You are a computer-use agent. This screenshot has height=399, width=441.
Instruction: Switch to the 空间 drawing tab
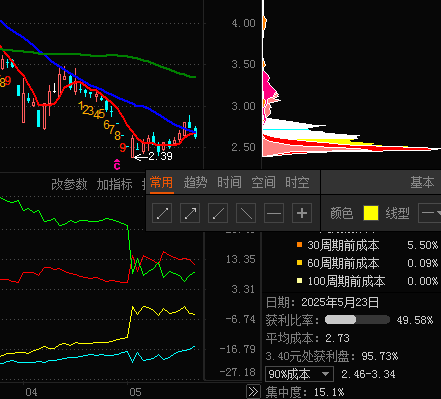(263, 182)
